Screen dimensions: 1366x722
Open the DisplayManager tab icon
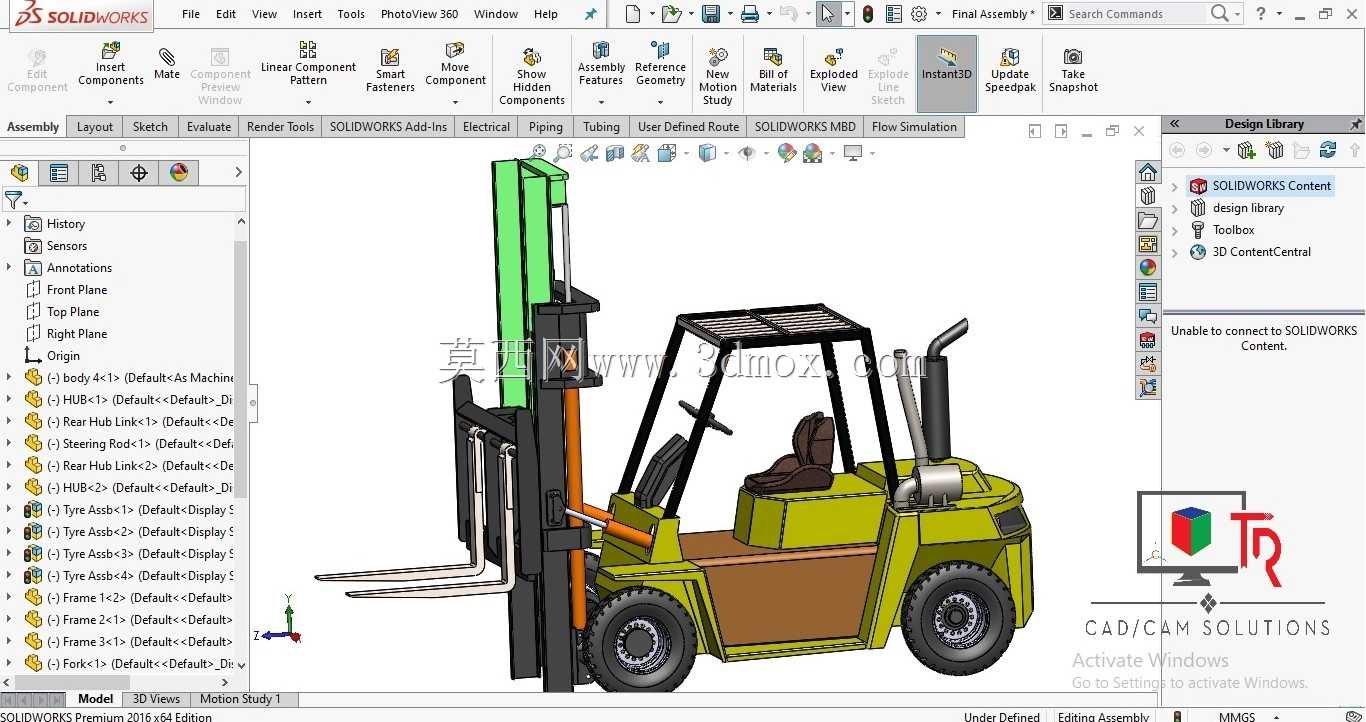[179, 173]
